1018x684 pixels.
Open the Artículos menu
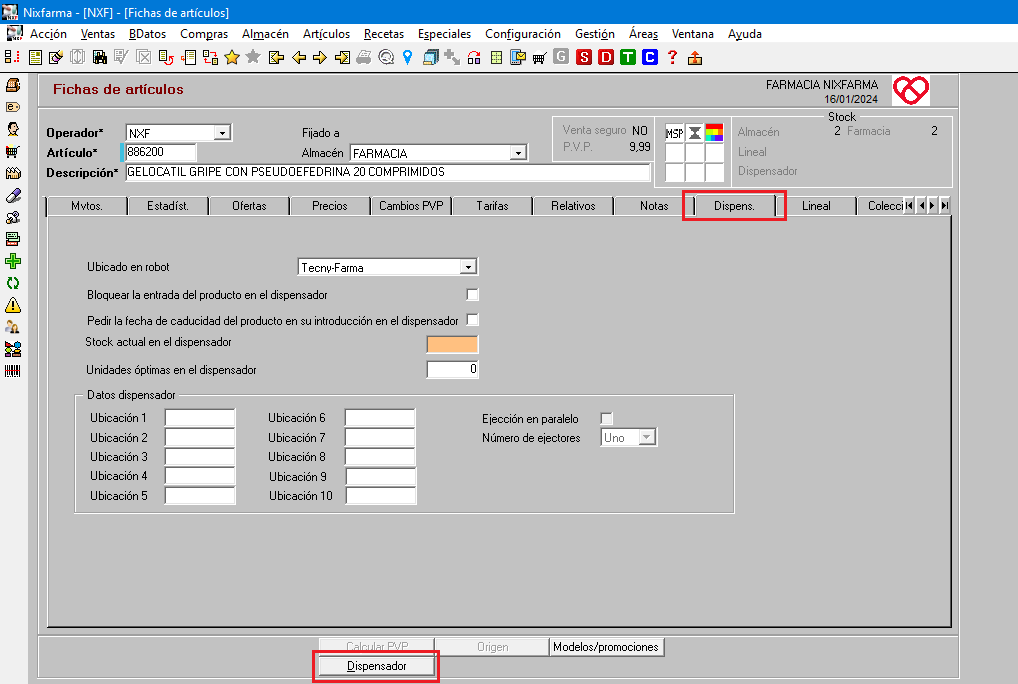(326, 34)
